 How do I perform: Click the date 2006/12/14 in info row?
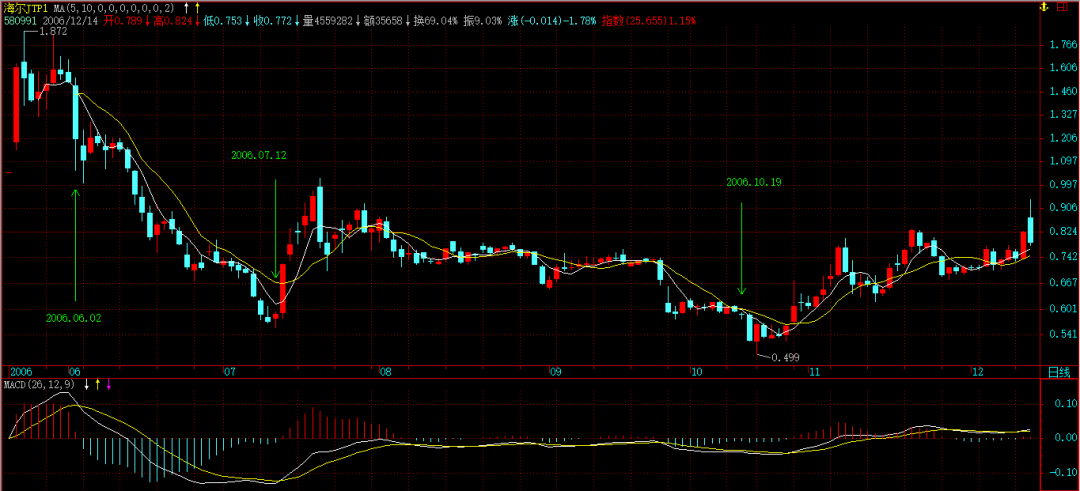[x=68, y=21]
